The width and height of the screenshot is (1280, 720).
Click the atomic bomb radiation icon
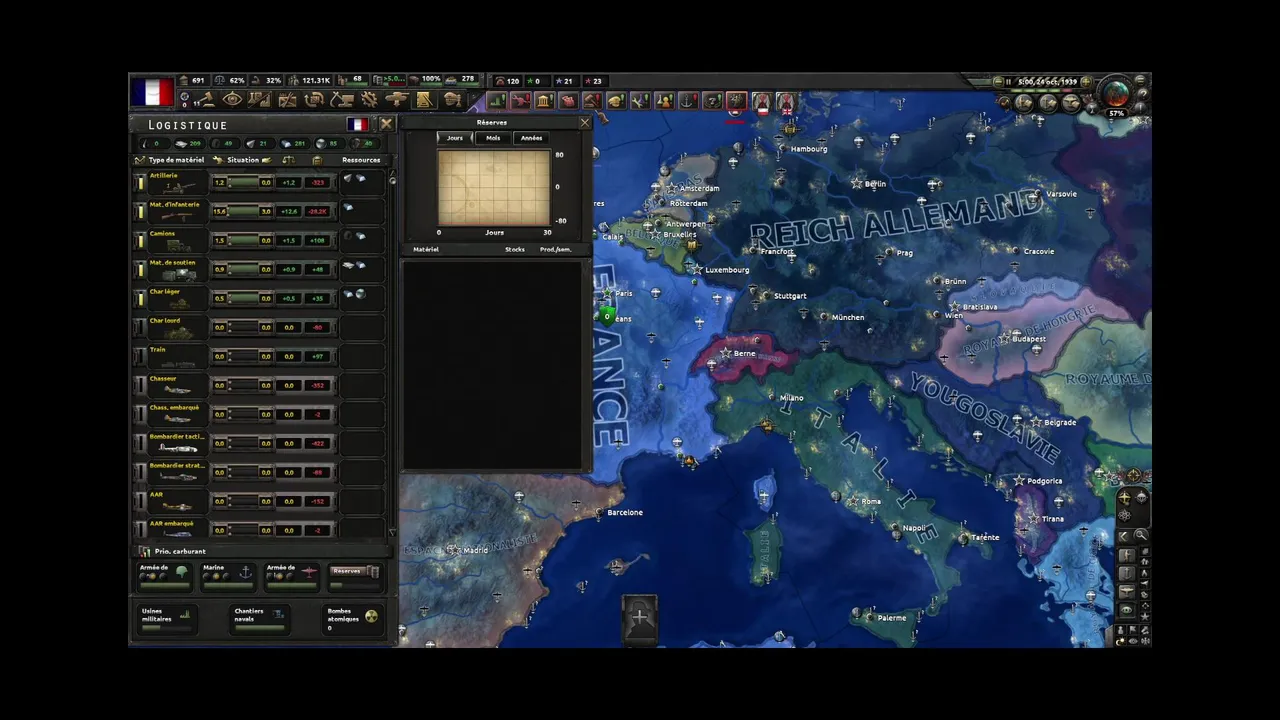371,616
